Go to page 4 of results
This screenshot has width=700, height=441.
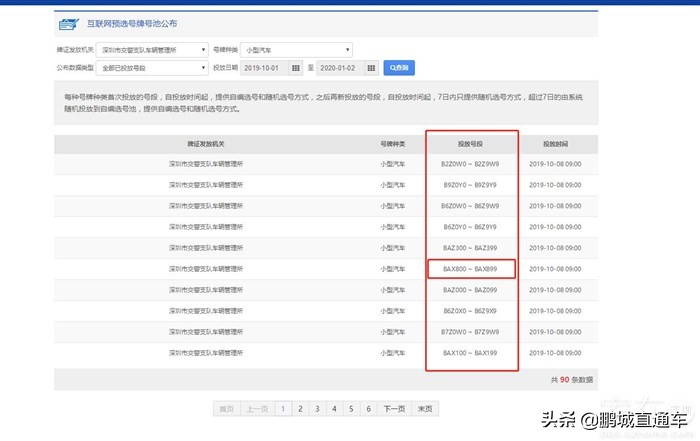point(334,408)
